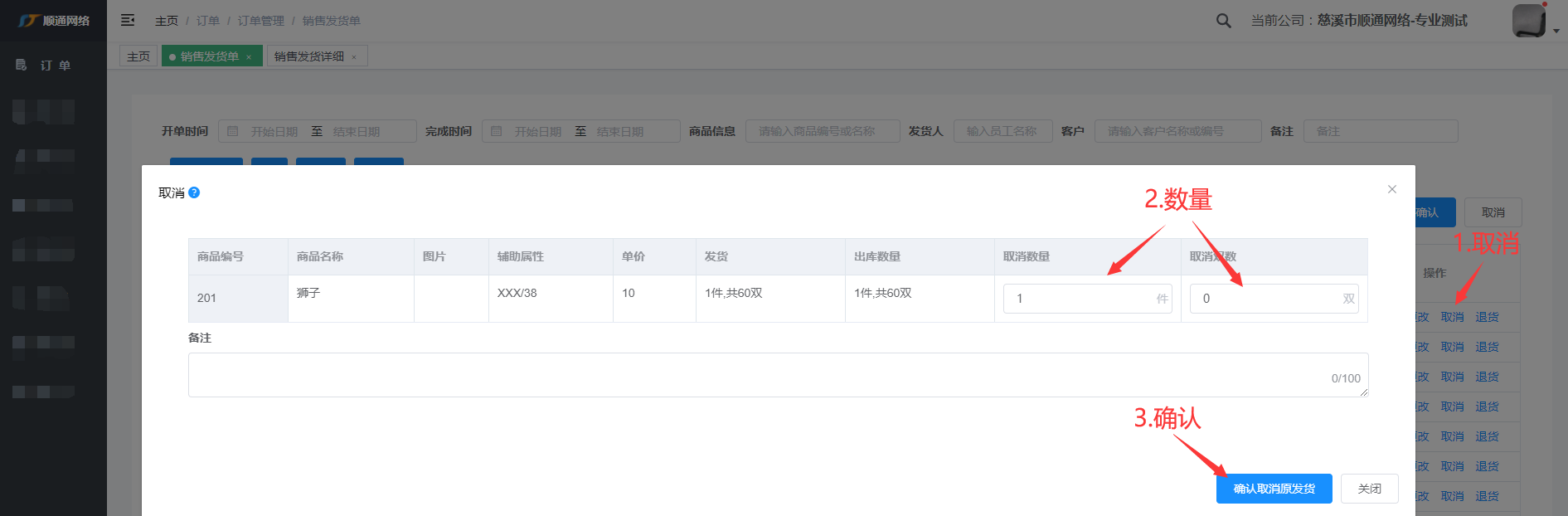The image size is (1568, 516).
Task: Close the 销售发货单 tab using its × icon
Action: pyautogui.click(x=249, y=57)
